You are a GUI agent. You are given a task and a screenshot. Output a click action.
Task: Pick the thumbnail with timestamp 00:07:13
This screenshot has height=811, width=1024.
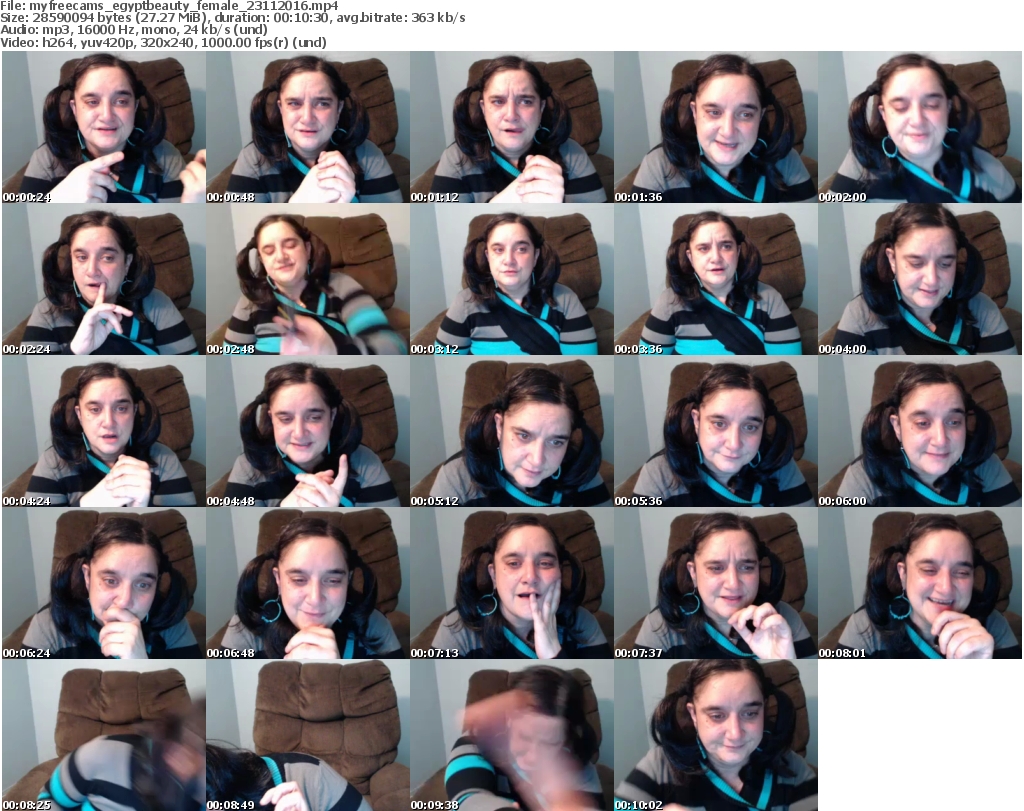pyautogui.click(x=512, y=583)
